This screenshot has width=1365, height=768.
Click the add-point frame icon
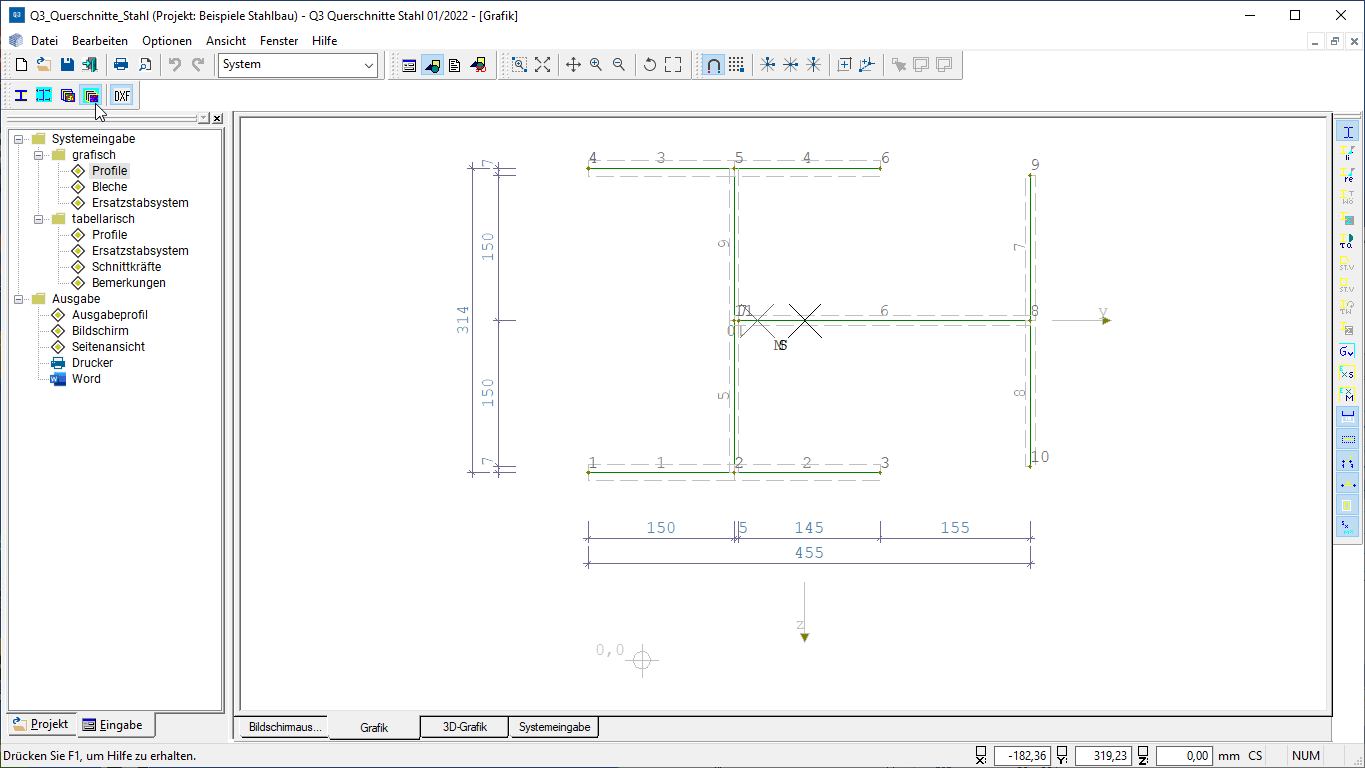coord(844,64)
